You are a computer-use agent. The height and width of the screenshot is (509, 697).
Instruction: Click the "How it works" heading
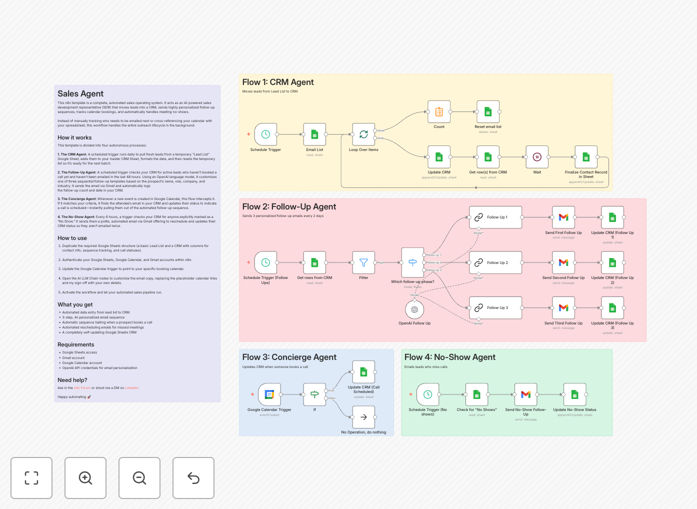tap(74, 138)
